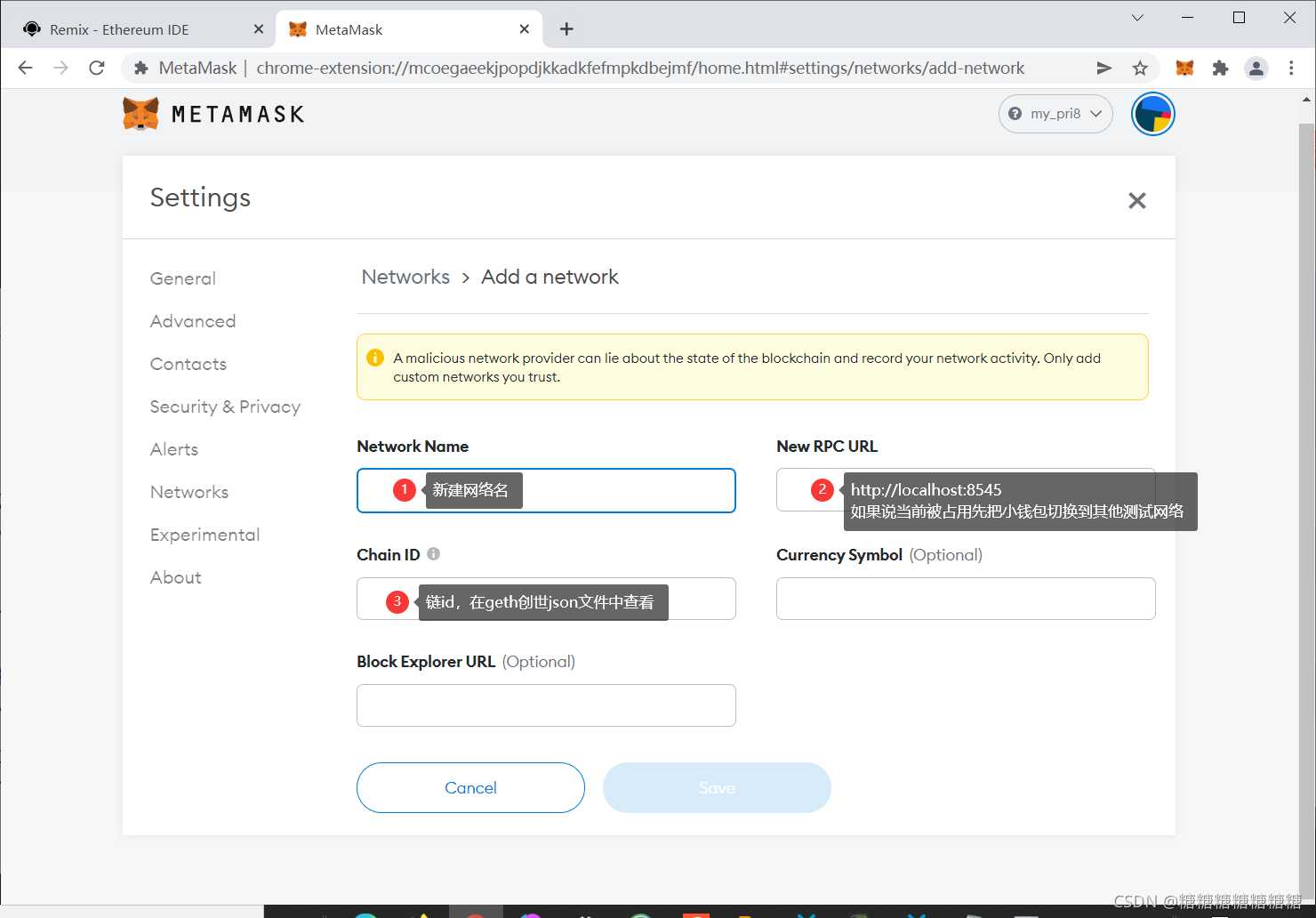Go forward in browser history
Screen dimensions: 1316x918
(x=61, y=68)
